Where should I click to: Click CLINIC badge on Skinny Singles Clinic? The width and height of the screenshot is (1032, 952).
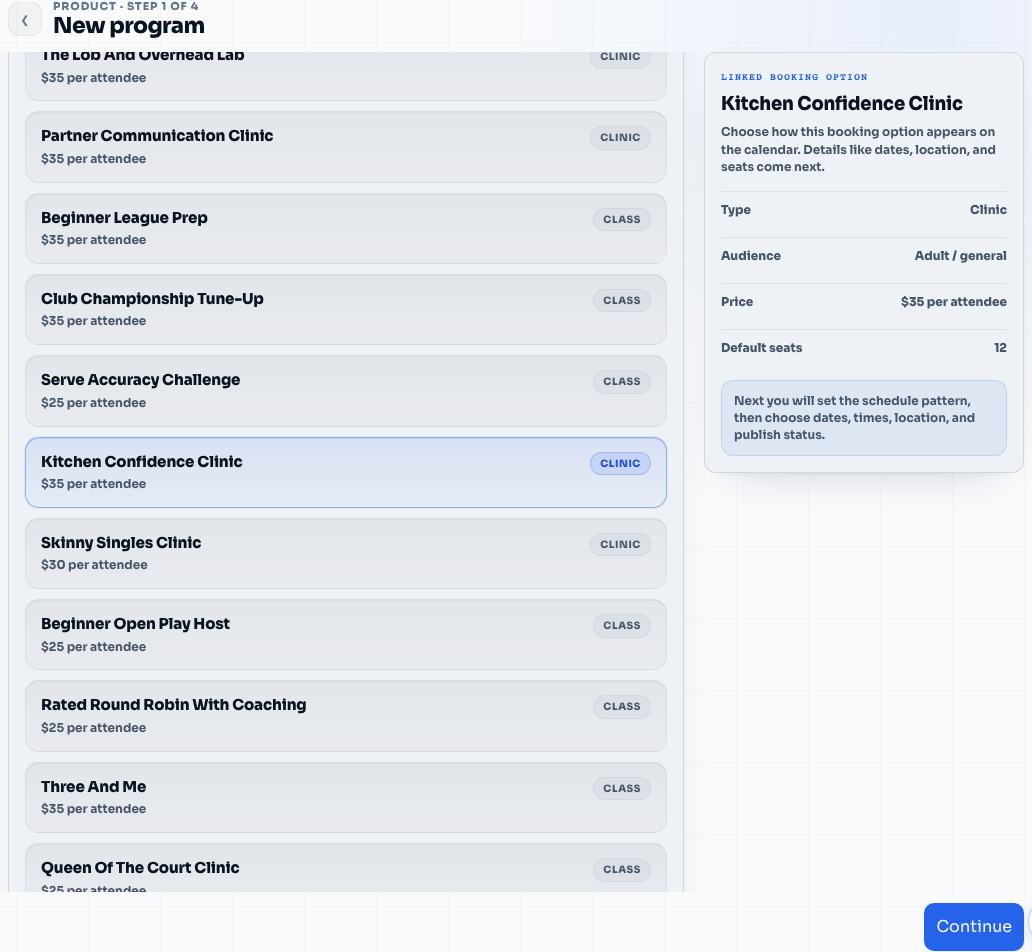(x=620, y=544)
